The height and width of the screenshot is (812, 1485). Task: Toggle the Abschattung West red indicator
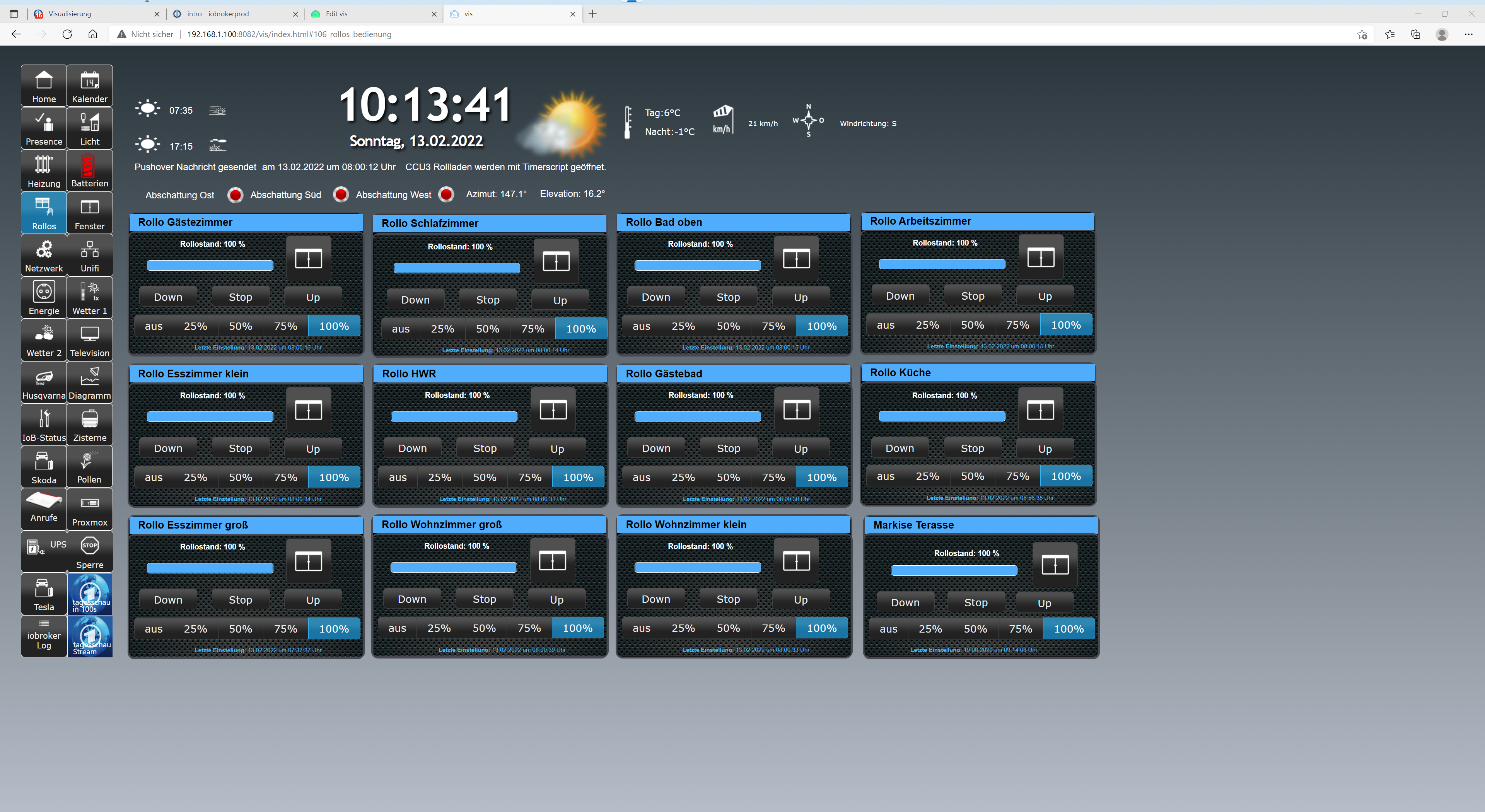pyautogui.click(x=446, y=195)
